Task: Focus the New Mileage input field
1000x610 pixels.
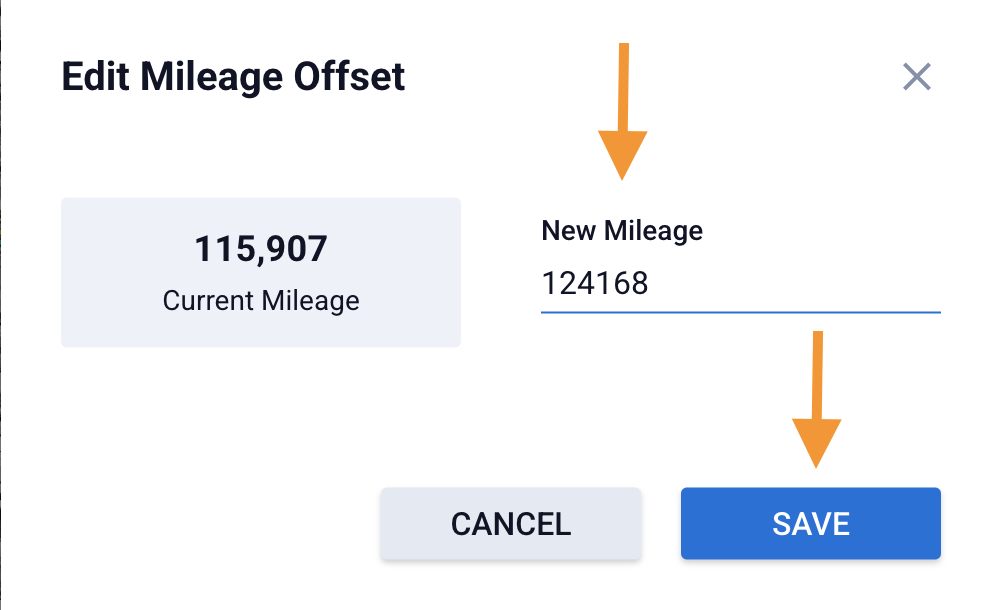Action: [x=740, y=284]
